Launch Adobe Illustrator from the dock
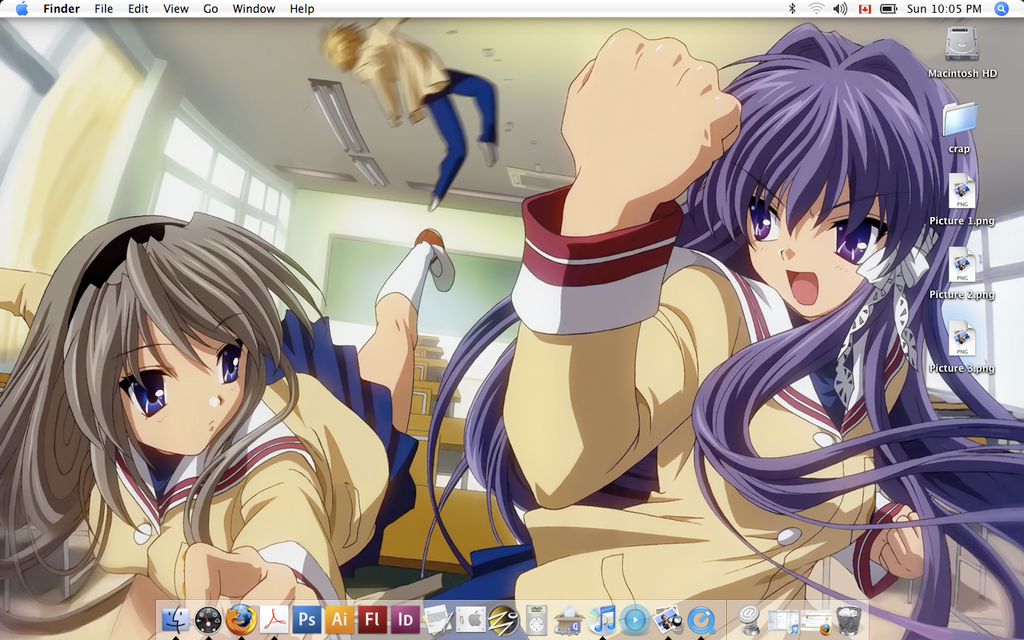The image size is (1024, 640). [340, 620]
